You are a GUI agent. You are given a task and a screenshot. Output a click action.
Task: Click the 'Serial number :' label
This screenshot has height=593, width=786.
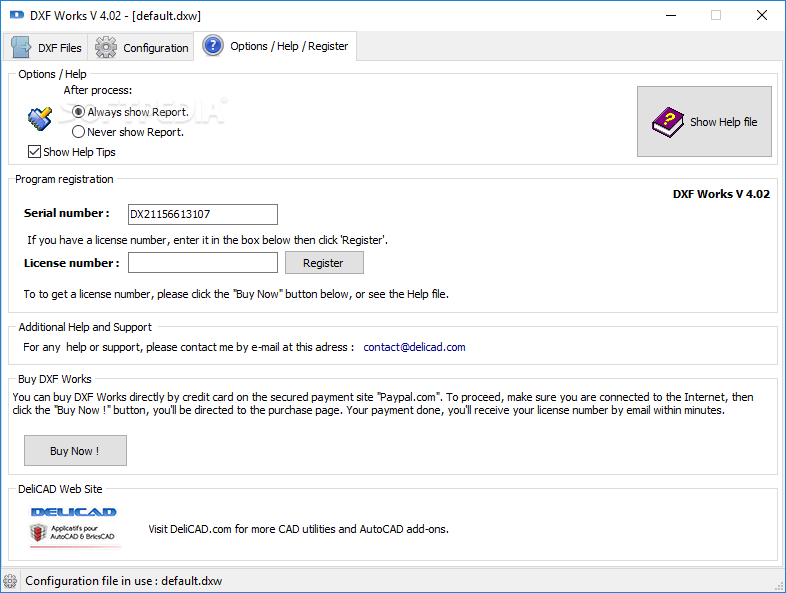coord(67,213)
